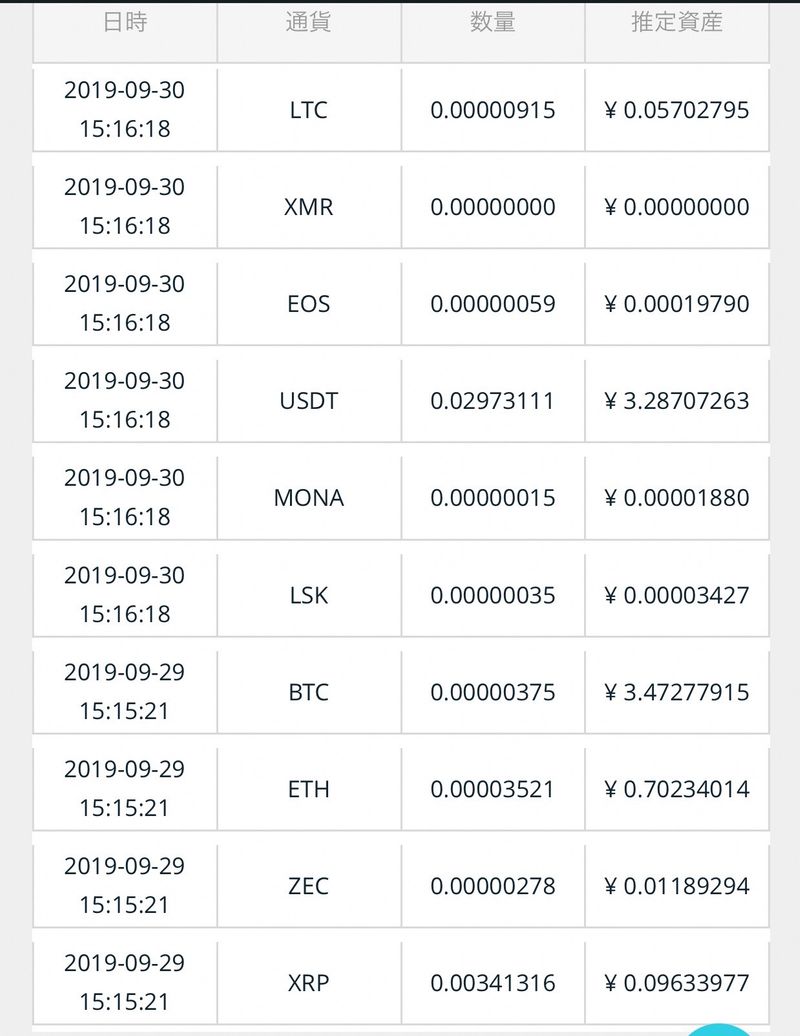This screenshot has width=800, height=1036.
Task: Select the LSK currency cell
Action: [x=308, y=595]
